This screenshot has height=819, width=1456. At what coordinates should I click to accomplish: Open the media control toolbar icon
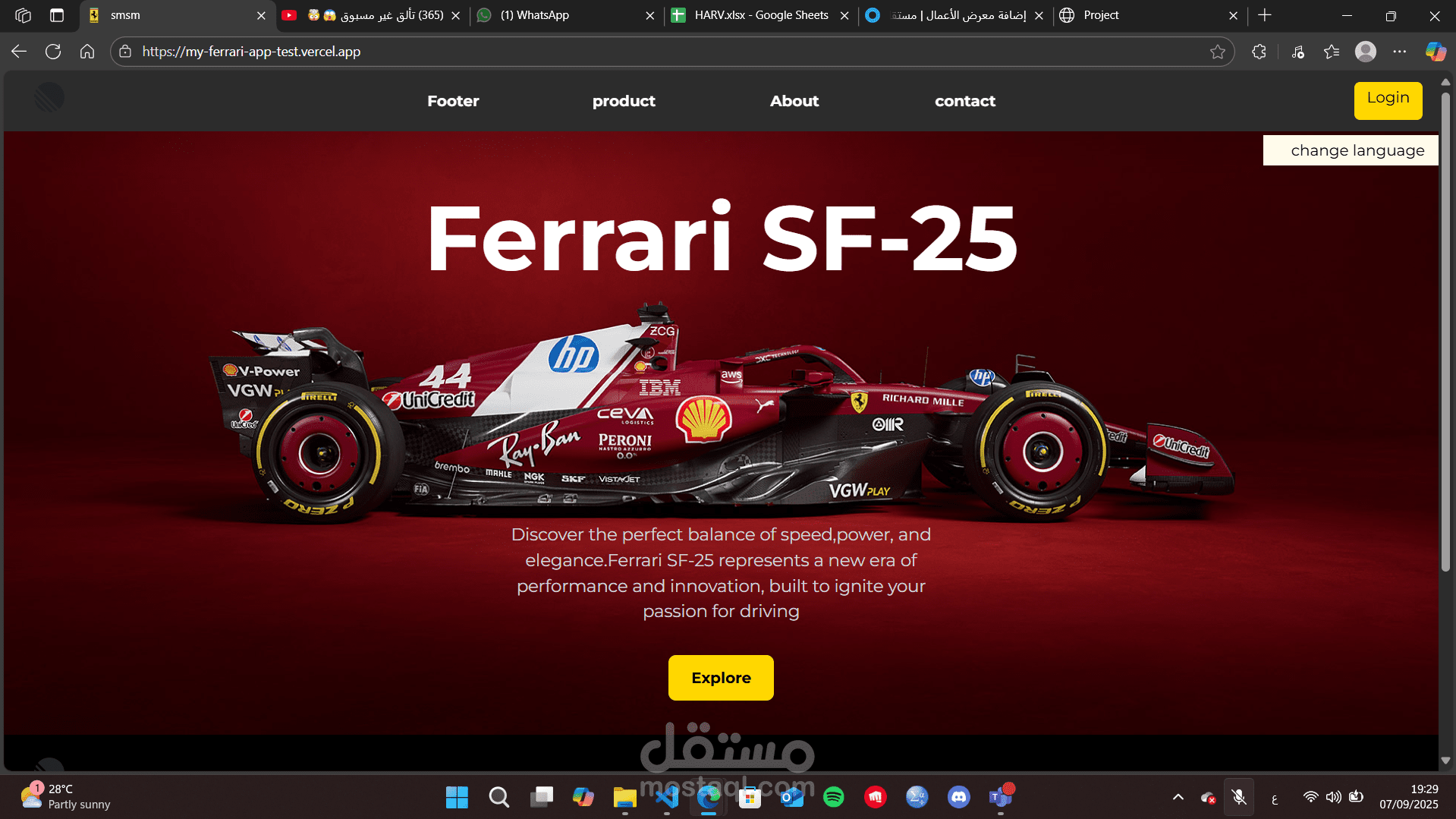[1298, 52]
